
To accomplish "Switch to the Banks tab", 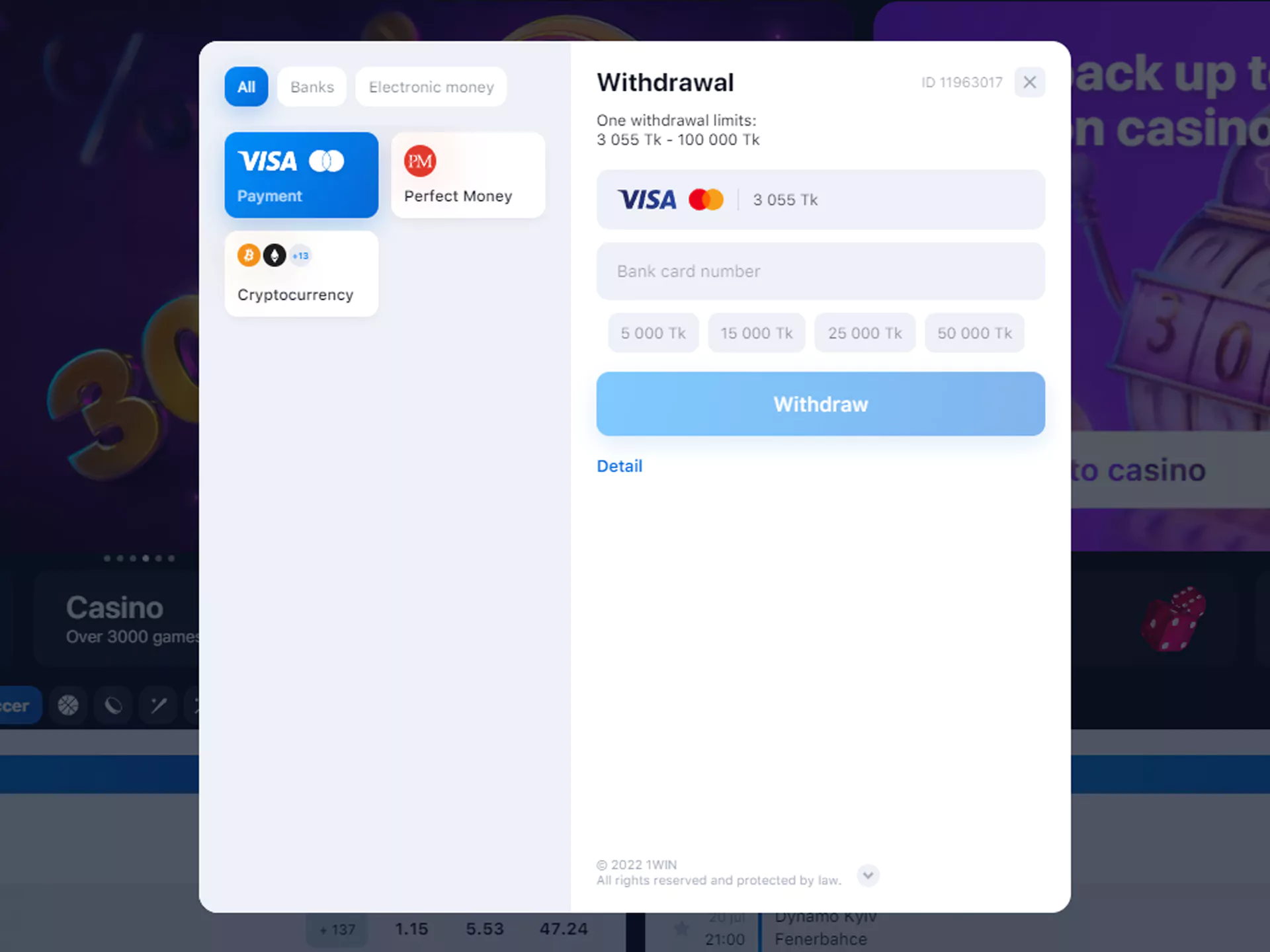I will [311, 86].
